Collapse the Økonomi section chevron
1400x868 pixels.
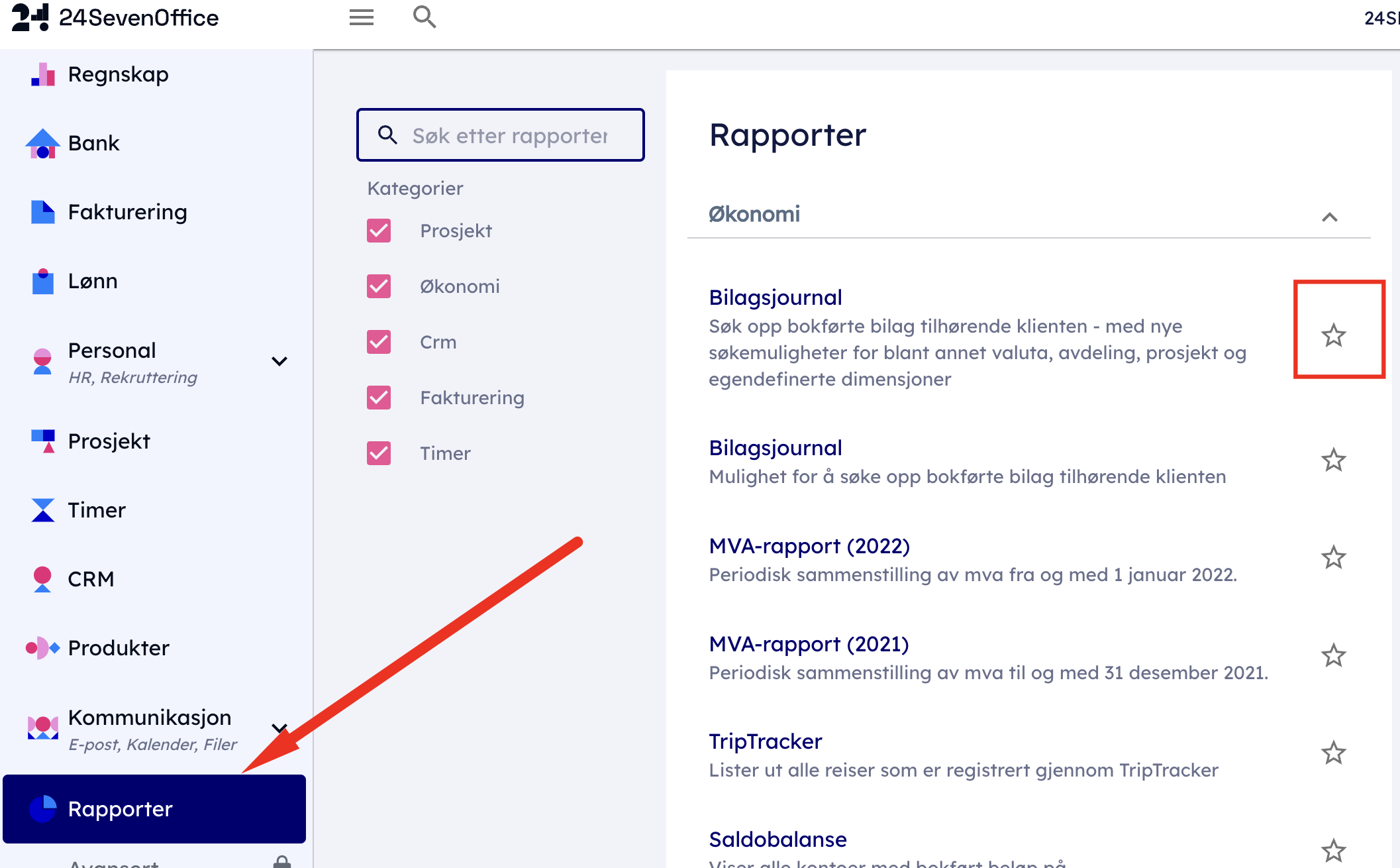coord(1329,217)
